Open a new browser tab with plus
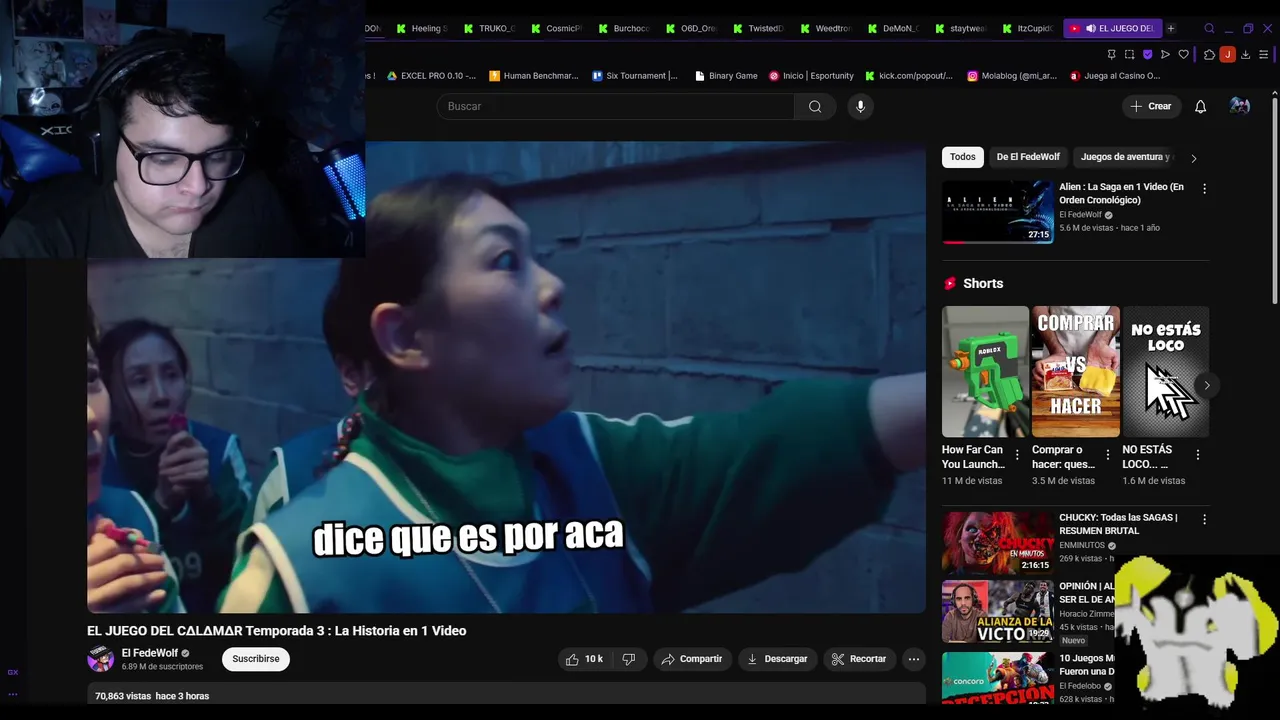Viewport: 1280px width, 720px height. (1171, 28)
